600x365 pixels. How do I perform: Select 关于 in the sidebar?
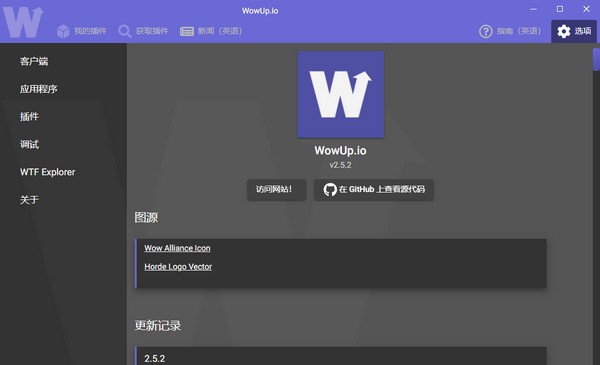(x=29, y=200)
